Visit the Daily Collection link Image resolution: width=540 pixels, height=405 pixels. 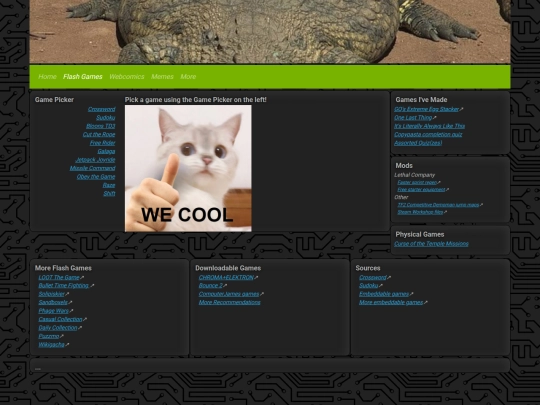[58, 328]
